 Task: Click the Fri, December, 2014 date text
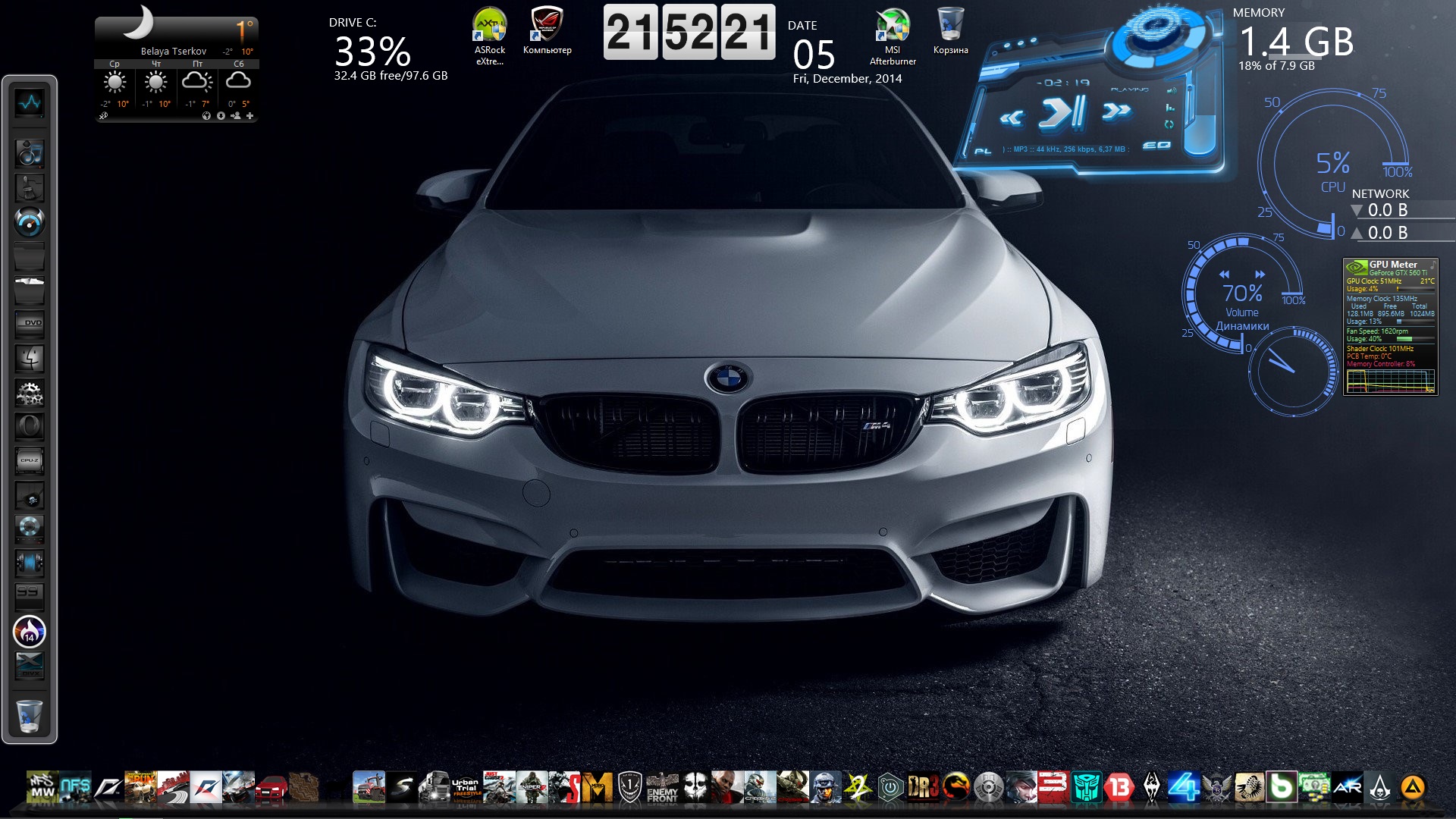click(847, 79)
